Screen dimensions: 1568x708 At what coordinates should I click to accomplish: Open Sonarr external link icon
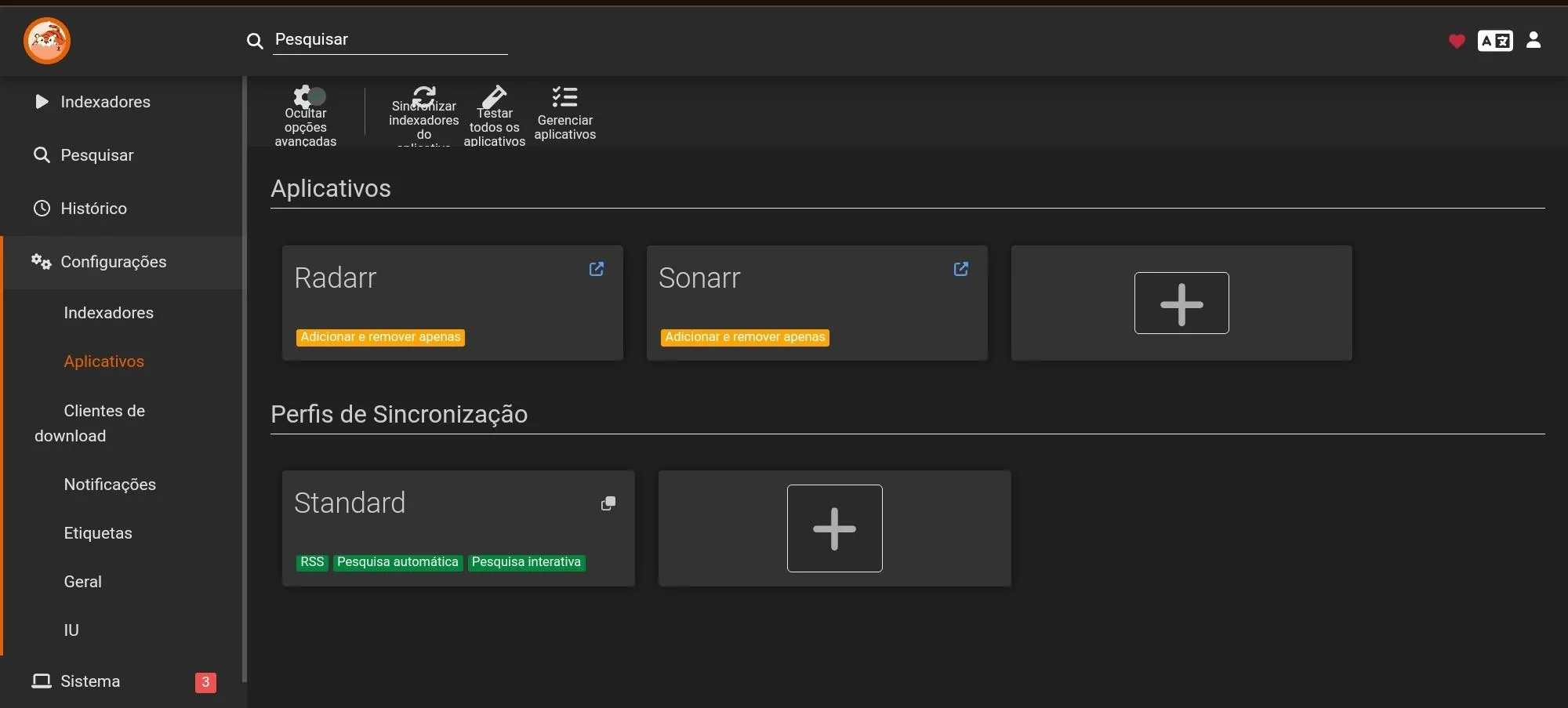pyautogui.click(x=960, y=269)
